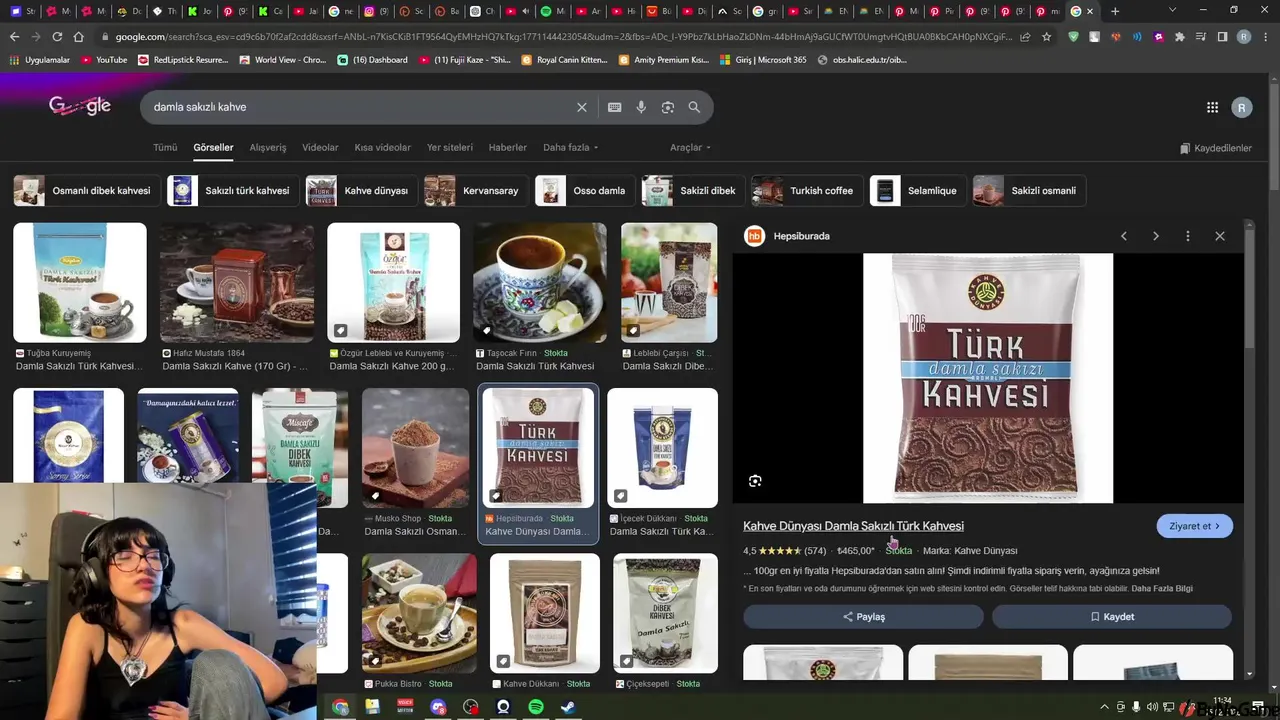The width and height of the screenshot is (1280, 720).
Task: Open Kaydedilenler saved items
Action: 1215,148
